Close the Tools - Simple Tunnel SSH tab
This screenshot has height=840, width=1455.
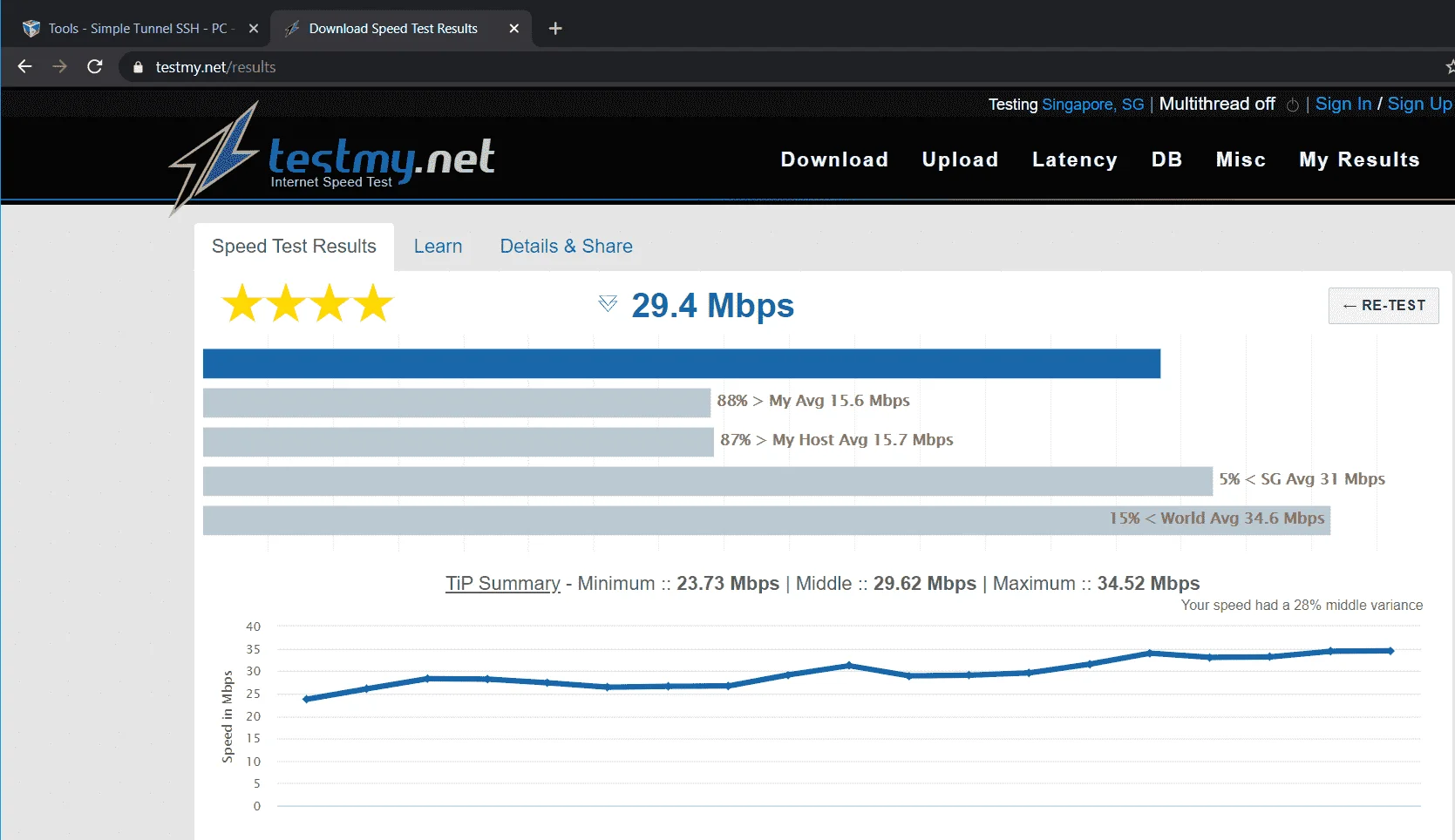tap(254, 29)
